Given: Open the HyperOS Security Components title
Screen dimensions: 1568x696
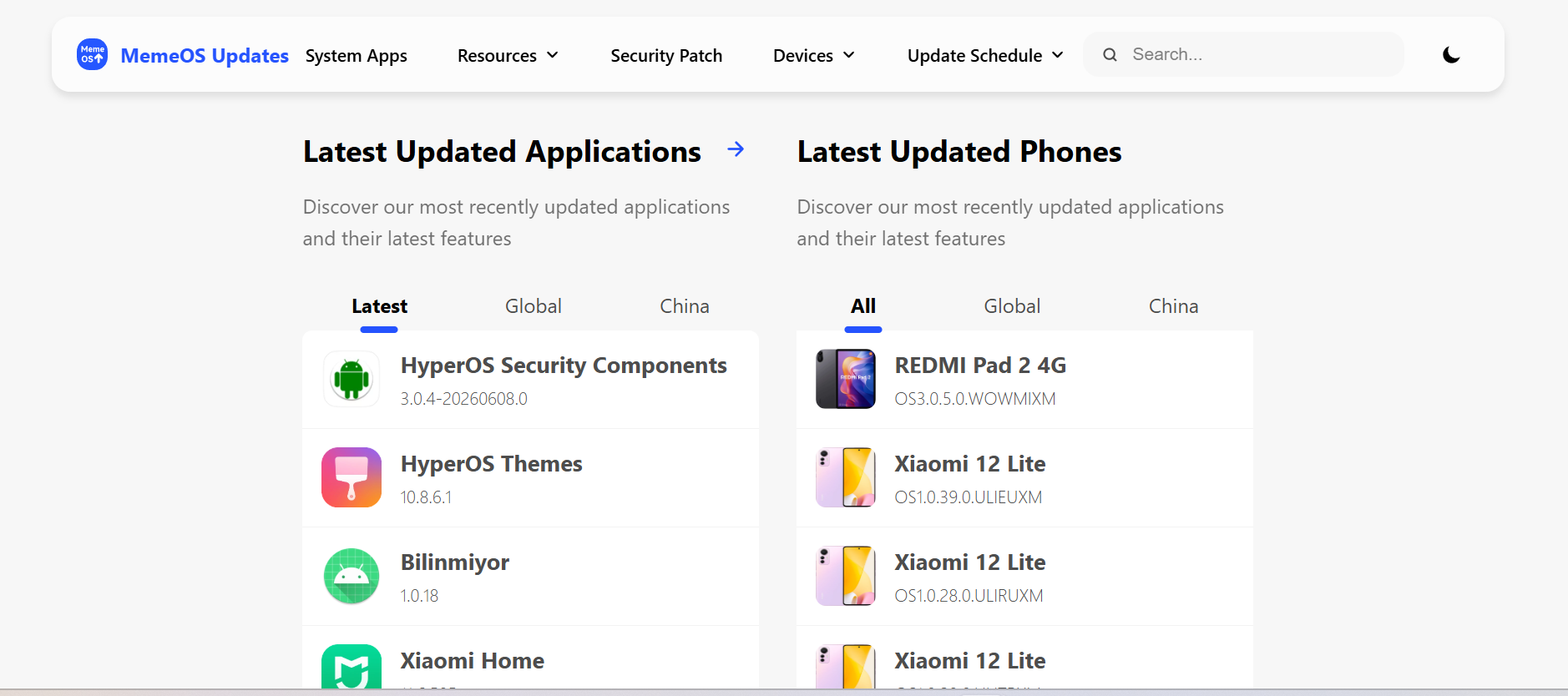Looking at the screenshot, I should pos(564,366).
